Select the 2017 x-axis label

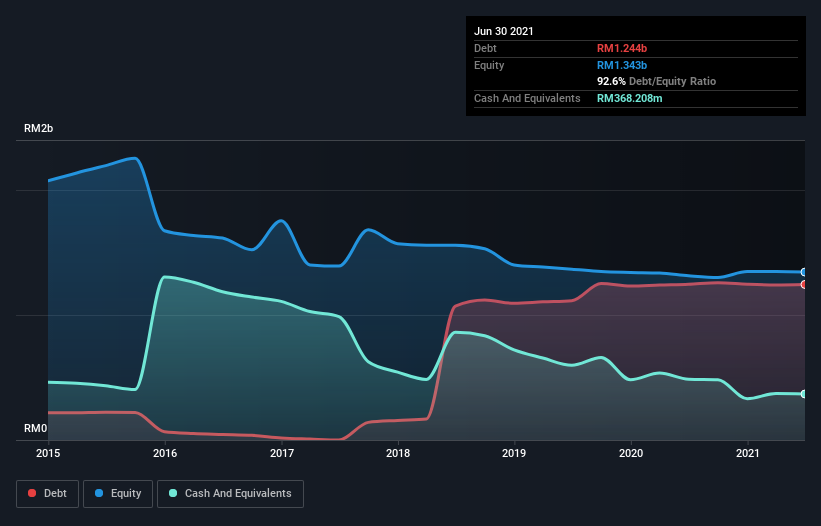(282, 453)
